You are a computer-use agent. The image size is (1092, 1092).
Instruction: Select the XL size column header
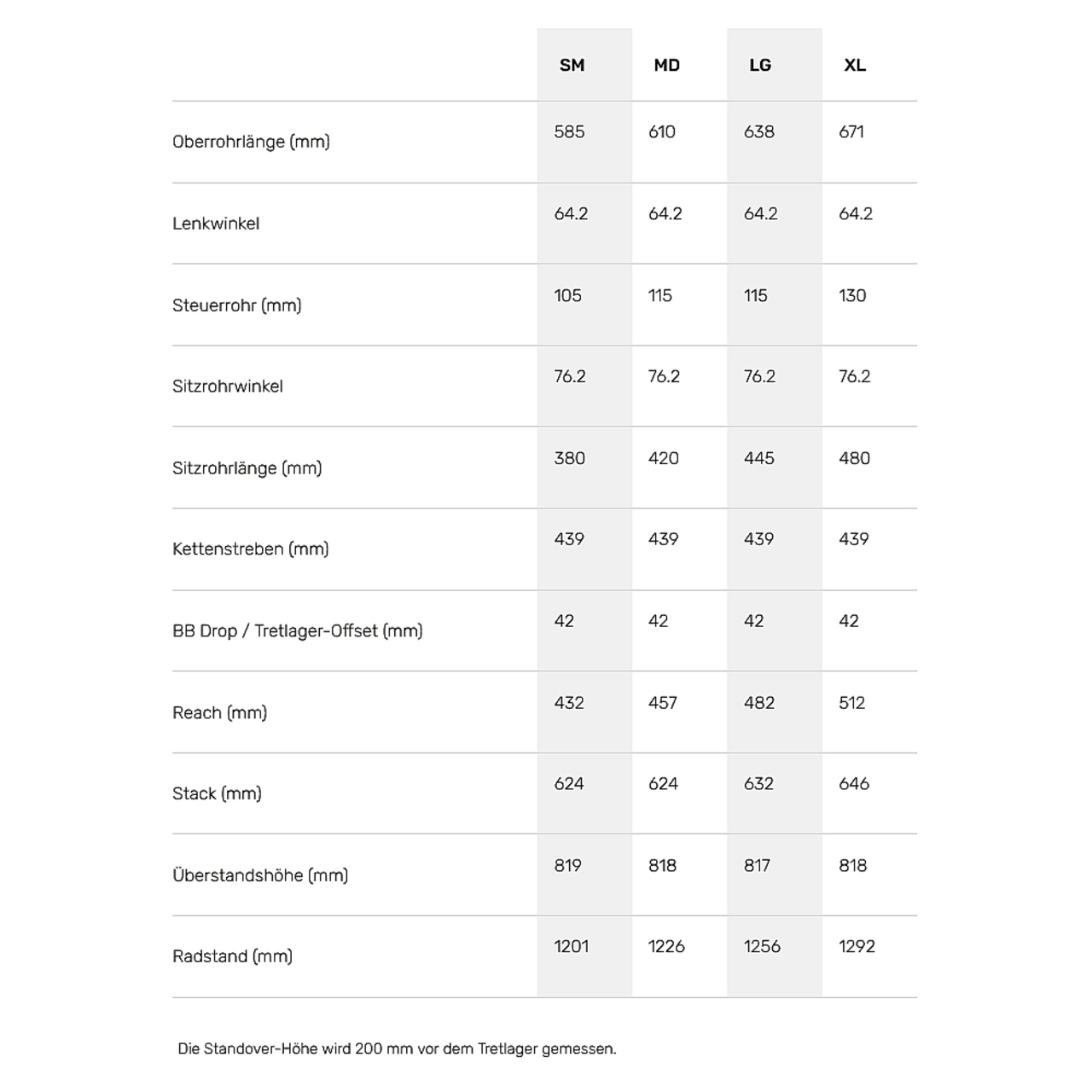(855, 66)
